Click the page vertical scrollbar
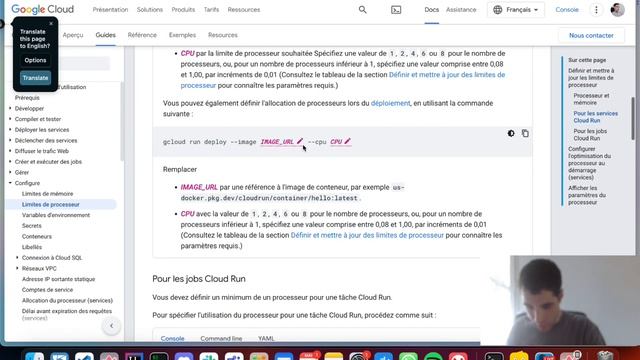The width and height of the screenshot is (640, 360). (633, 118)
